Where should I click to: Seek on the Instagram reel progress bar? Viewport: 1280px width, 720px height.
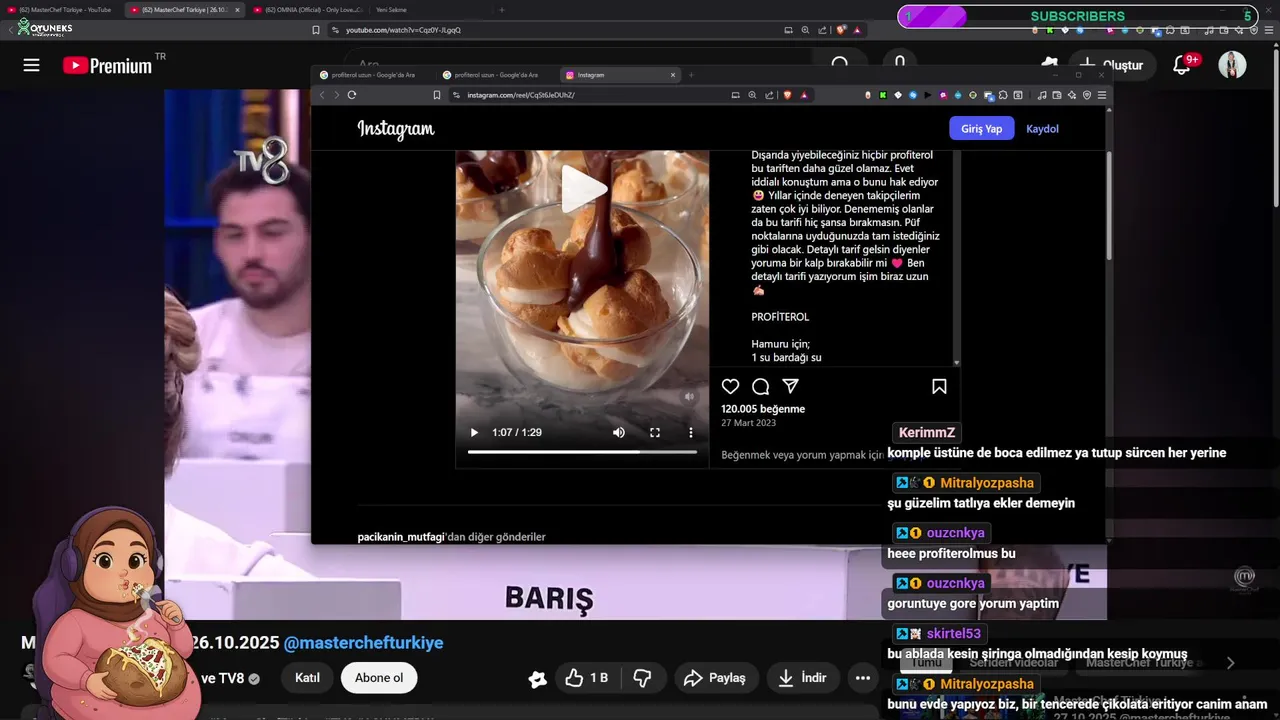[582, 452]
